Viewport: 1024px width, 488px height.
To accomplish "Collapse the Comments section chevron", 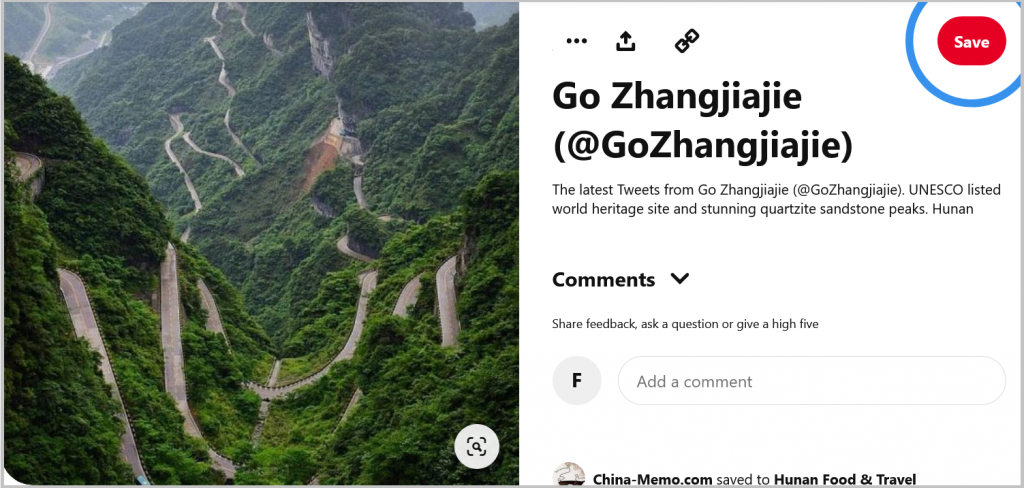I will pyautogui.click(x=680, y=279).
